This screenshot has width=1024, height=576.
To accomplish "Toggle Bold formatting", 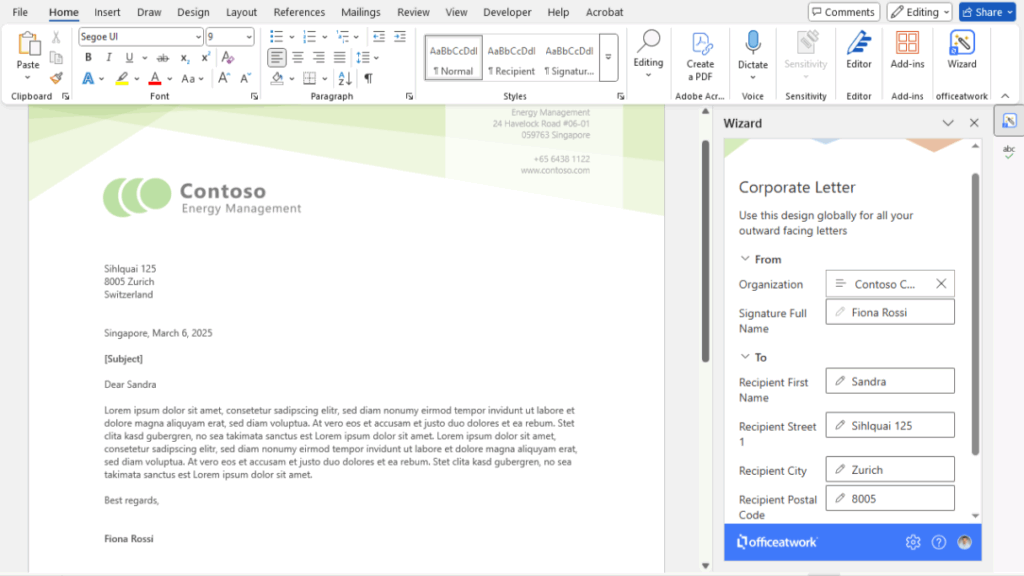I will pyautogui.click(x=88, y=58).
